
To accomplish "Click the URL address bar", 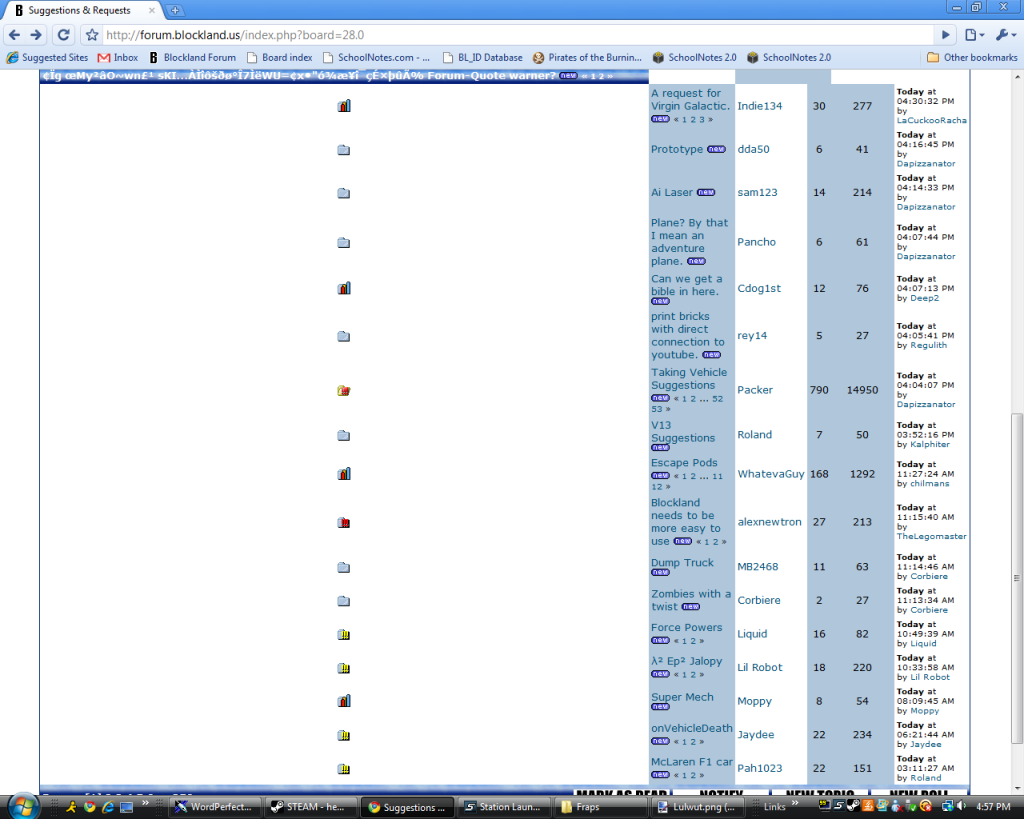I will click(x=516, y=35).
